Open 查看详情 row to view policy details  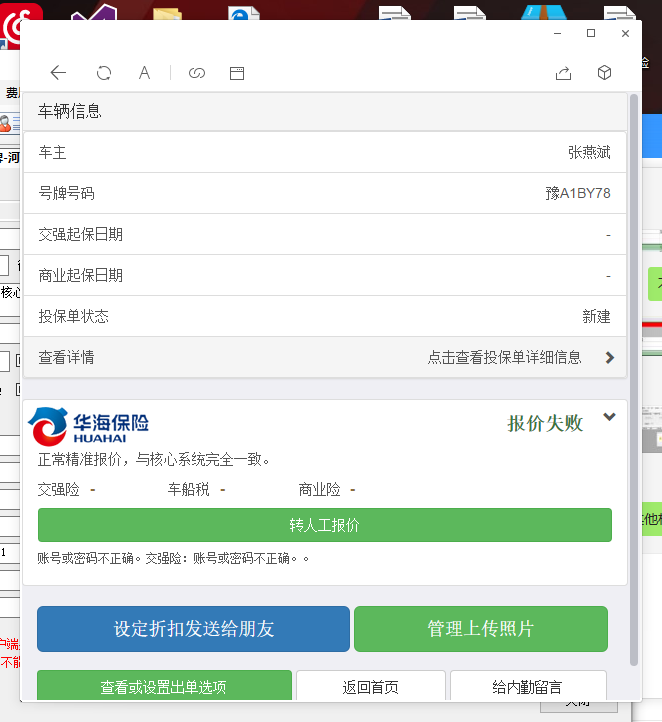click(x=325, y=357)
